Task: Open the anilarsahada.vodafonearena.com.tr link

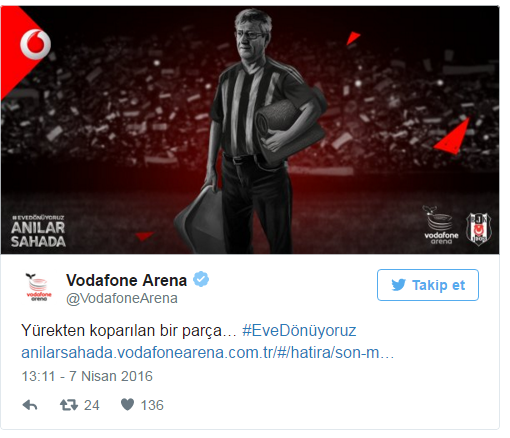Action: pyautogui.click(x=208, y=353)
